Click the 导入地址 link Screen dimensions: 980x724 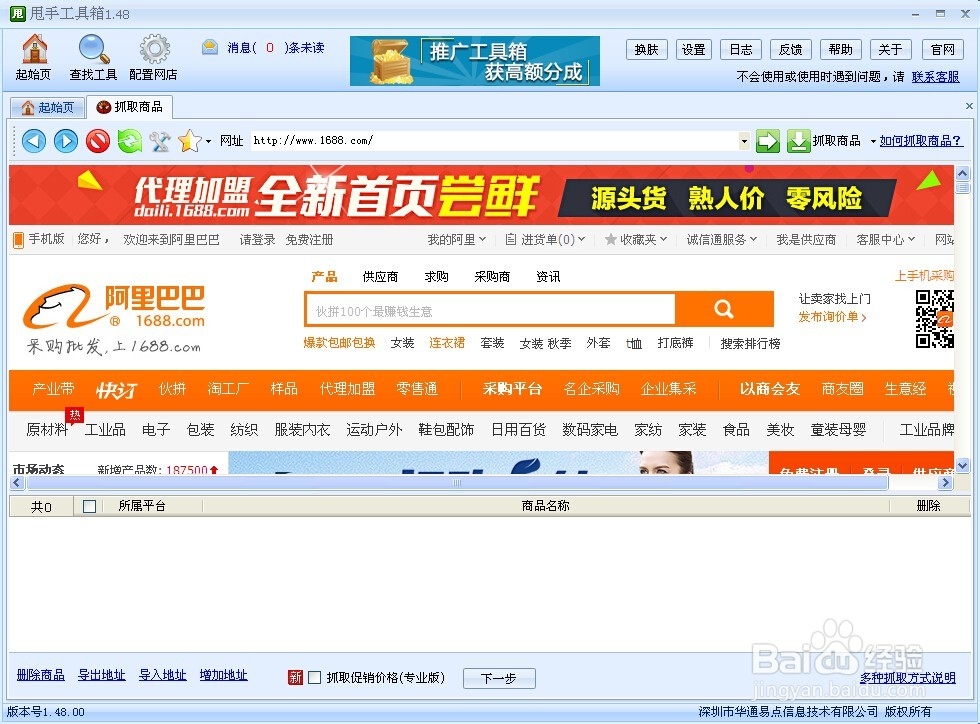coord(162,675)
